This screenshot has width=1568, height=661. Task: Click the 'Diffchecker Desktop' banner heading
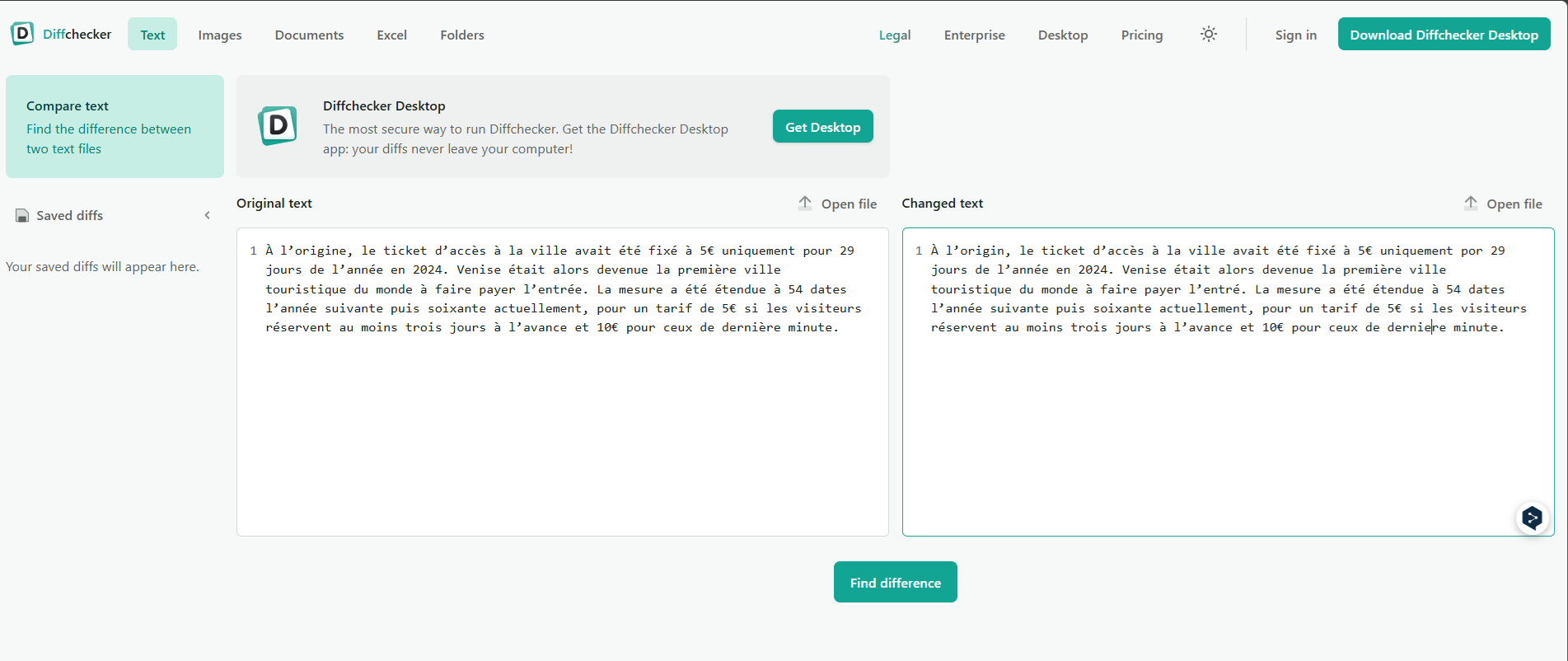click(x=384, y=105)
